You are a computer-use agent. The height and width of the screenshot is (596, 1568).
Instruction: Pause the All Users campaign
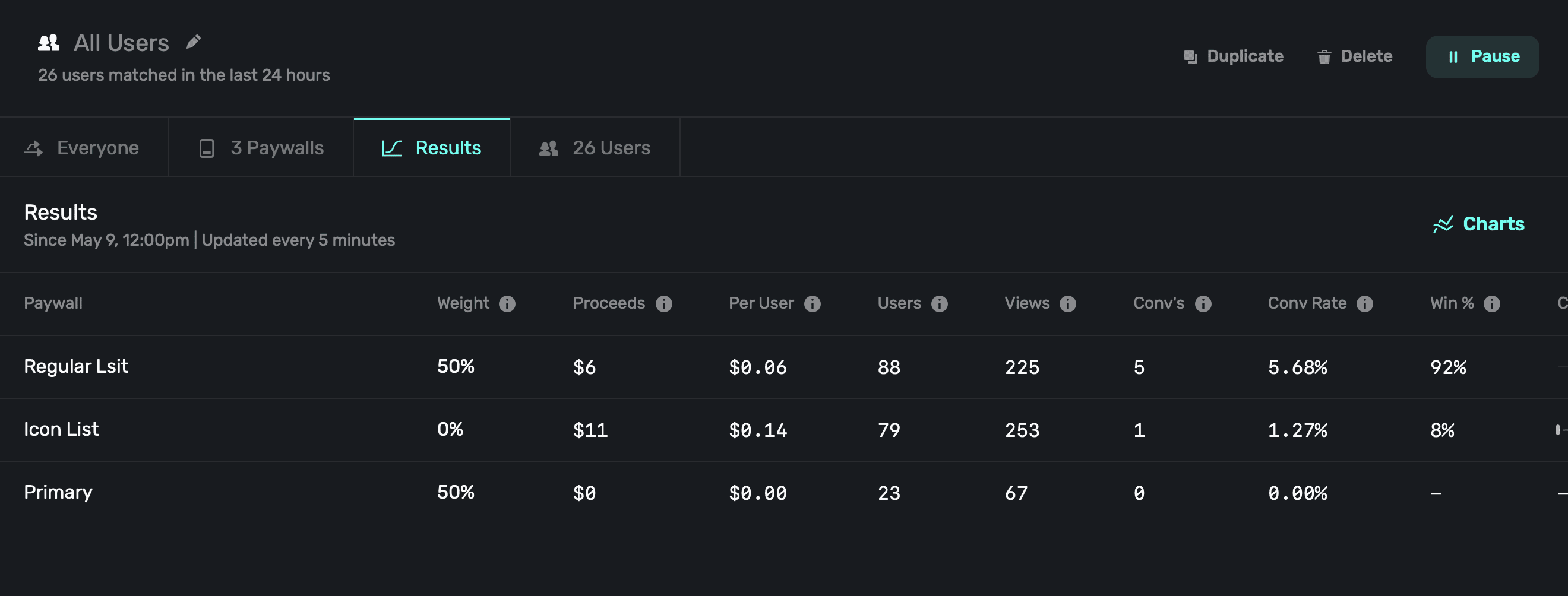1482,56
